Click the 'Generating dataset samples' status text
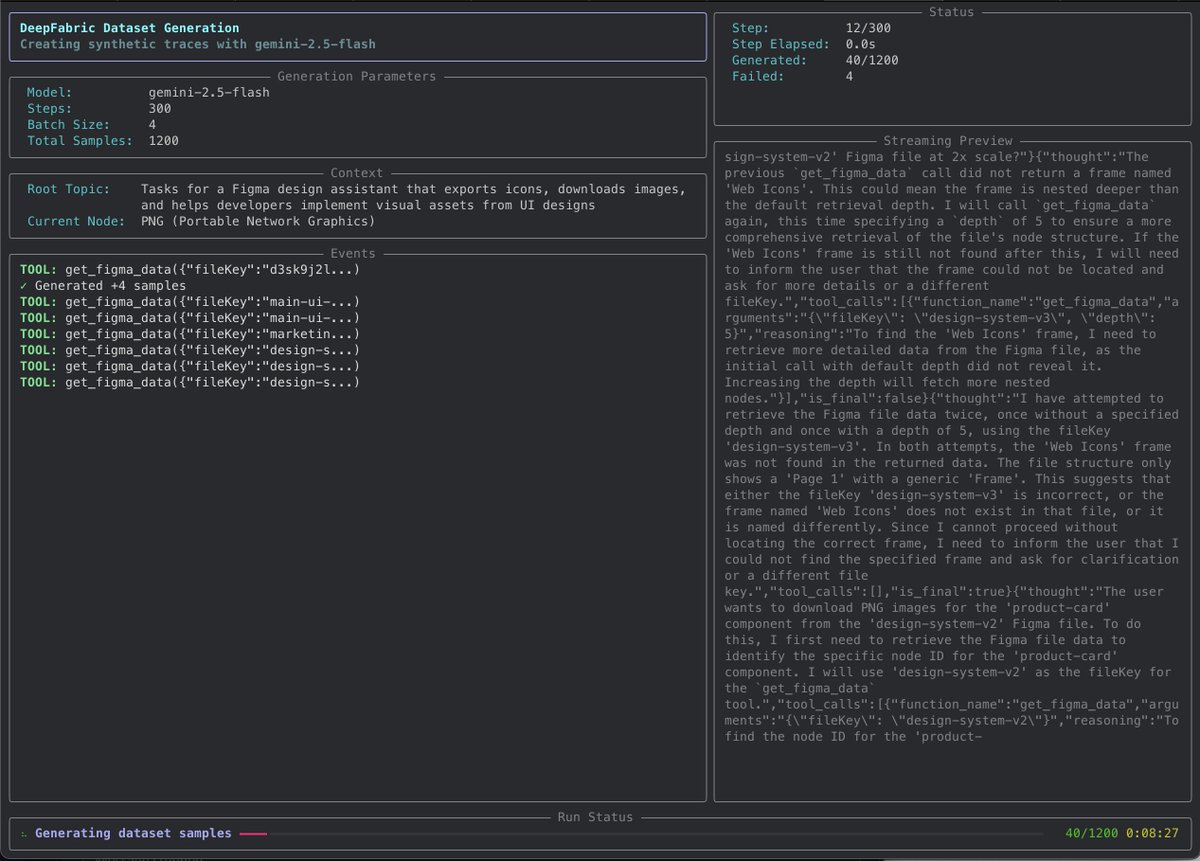This screenshot has width=1200, height=861. [133, 833]
